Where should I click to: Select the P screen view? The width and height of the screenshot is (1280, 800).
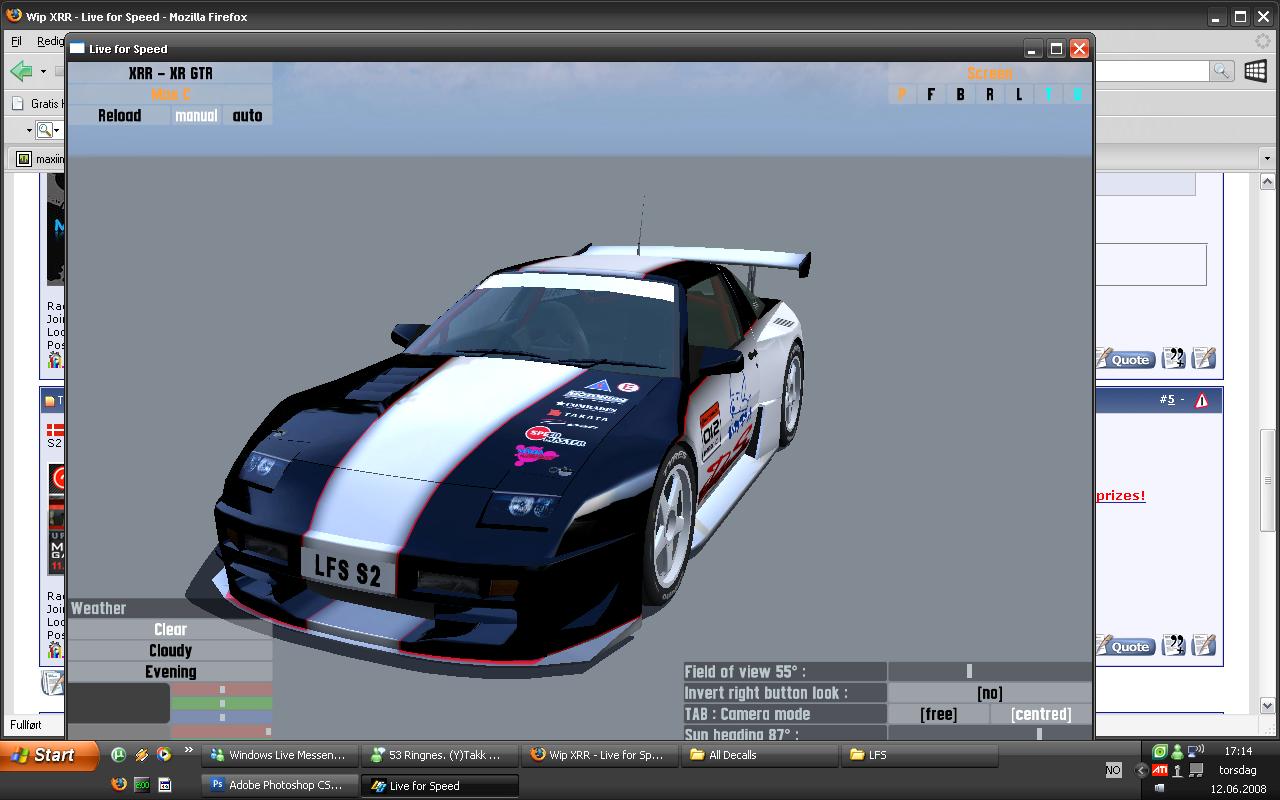902,94
